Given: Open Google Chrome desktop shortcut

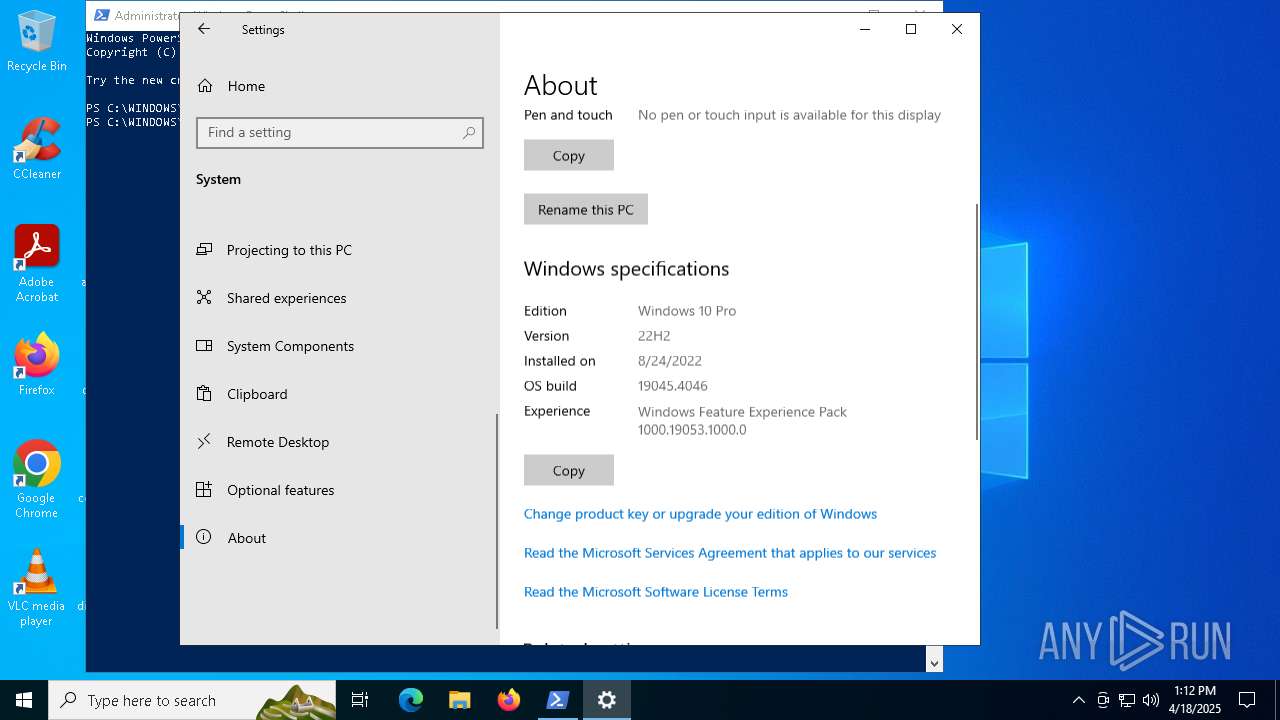Looking at the screenshot, I should click(37, 480).
